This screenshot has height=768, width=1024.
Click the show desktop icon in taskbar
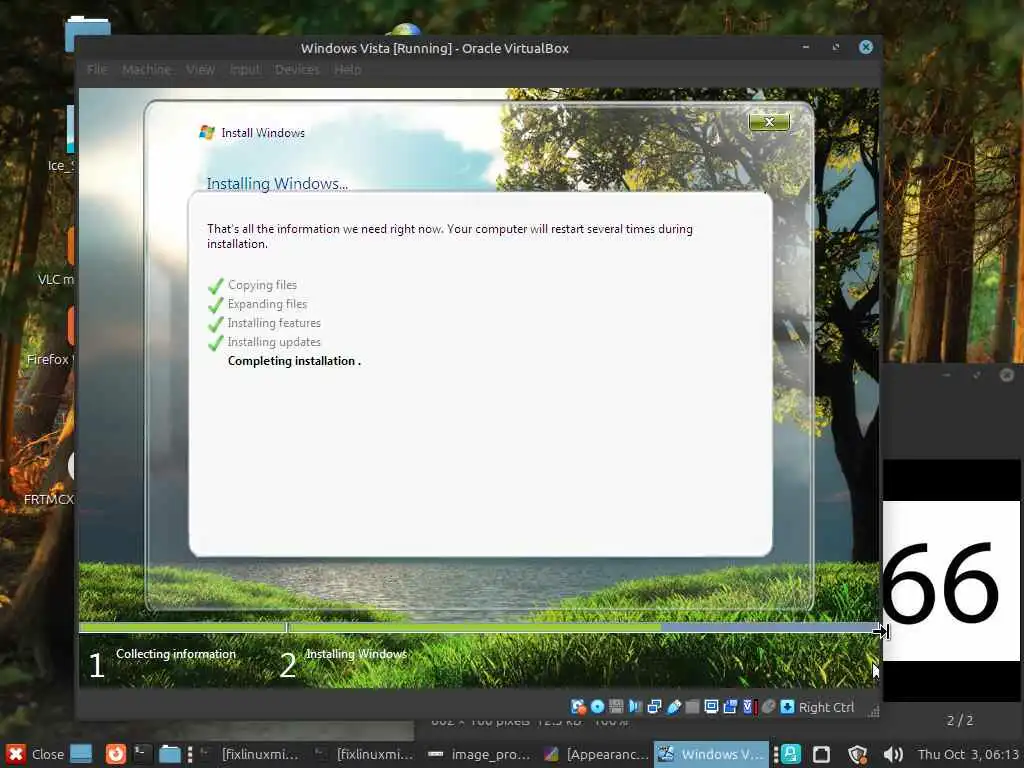pos(81,754)
